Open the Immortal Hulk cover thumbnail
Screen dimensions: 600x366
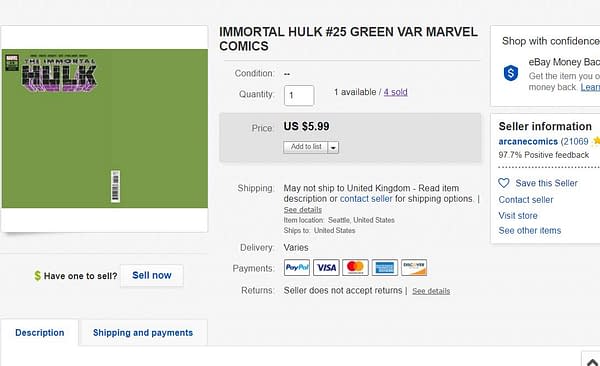tap(105, 129)
